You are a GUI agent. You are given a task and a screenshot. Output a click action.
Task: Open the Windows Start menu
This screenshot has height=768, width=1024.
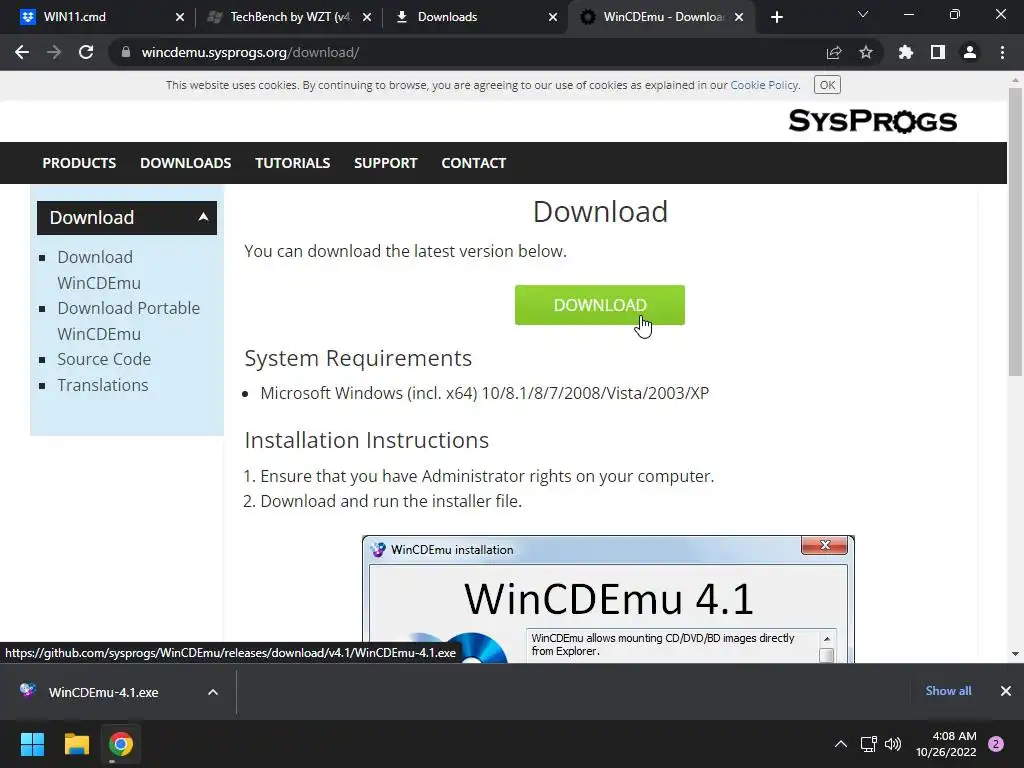point(32,744)
